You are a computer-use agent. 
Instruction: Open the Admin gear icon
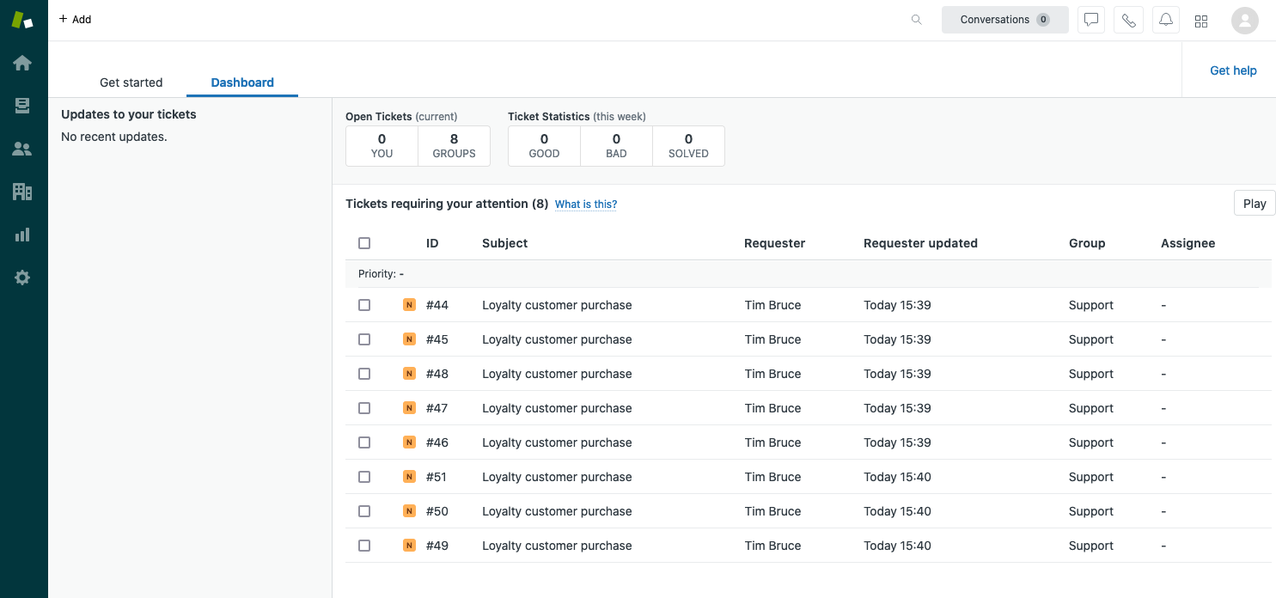point(22,278)
